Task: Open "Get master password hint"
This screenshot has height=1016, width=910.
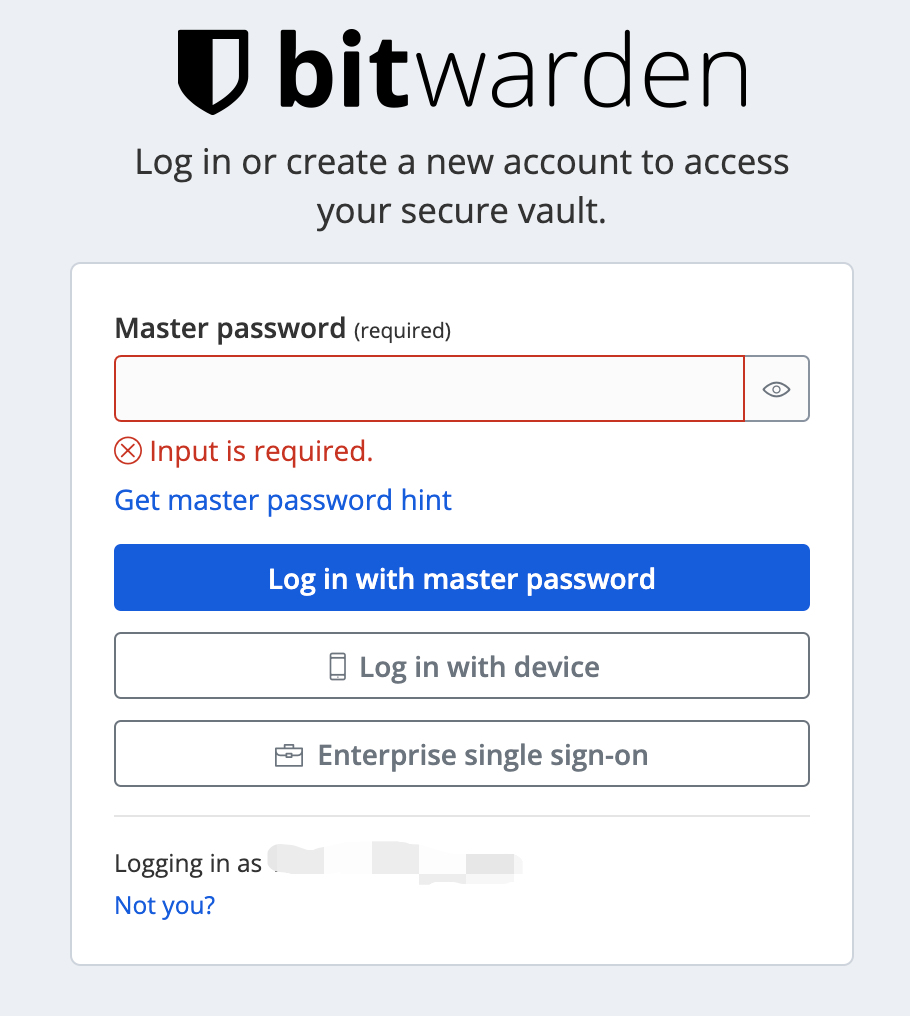Action: click(x=283, y=500)
